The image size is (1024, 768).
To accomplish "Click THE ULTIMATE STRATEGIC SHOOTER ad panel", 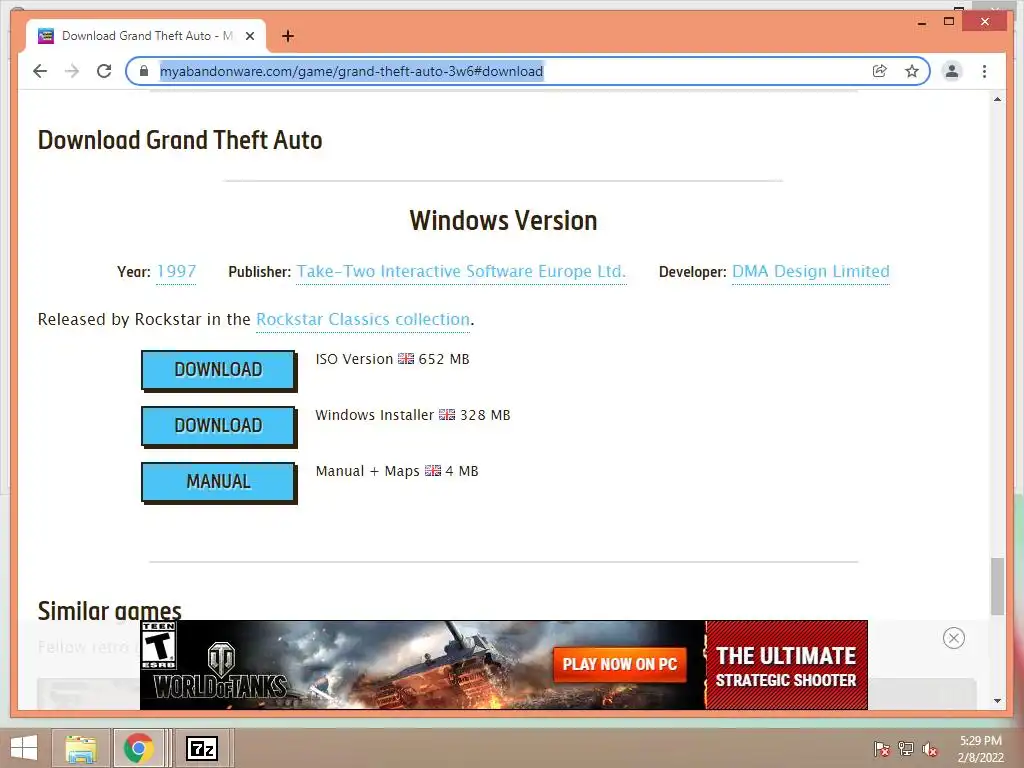I will 786,665.
